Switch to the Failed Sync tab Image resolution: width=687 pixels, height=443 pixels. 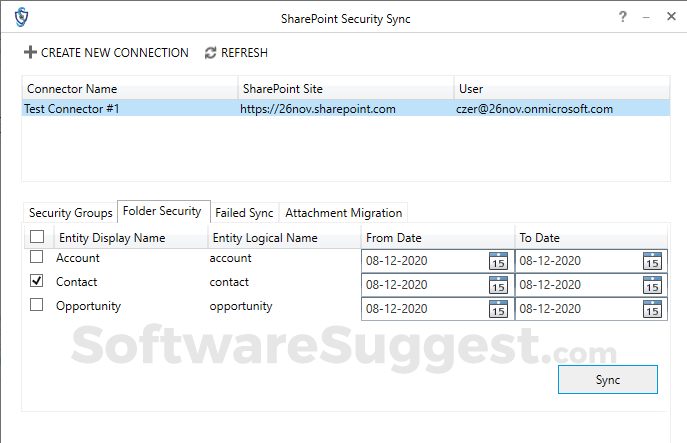(244, 213)
